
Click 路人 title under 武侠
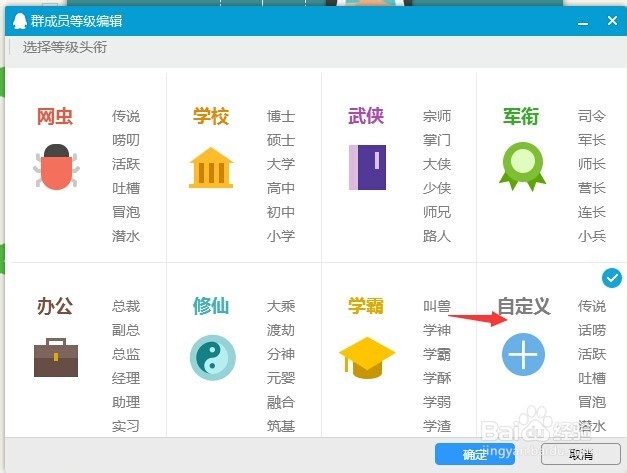(437, 236)
